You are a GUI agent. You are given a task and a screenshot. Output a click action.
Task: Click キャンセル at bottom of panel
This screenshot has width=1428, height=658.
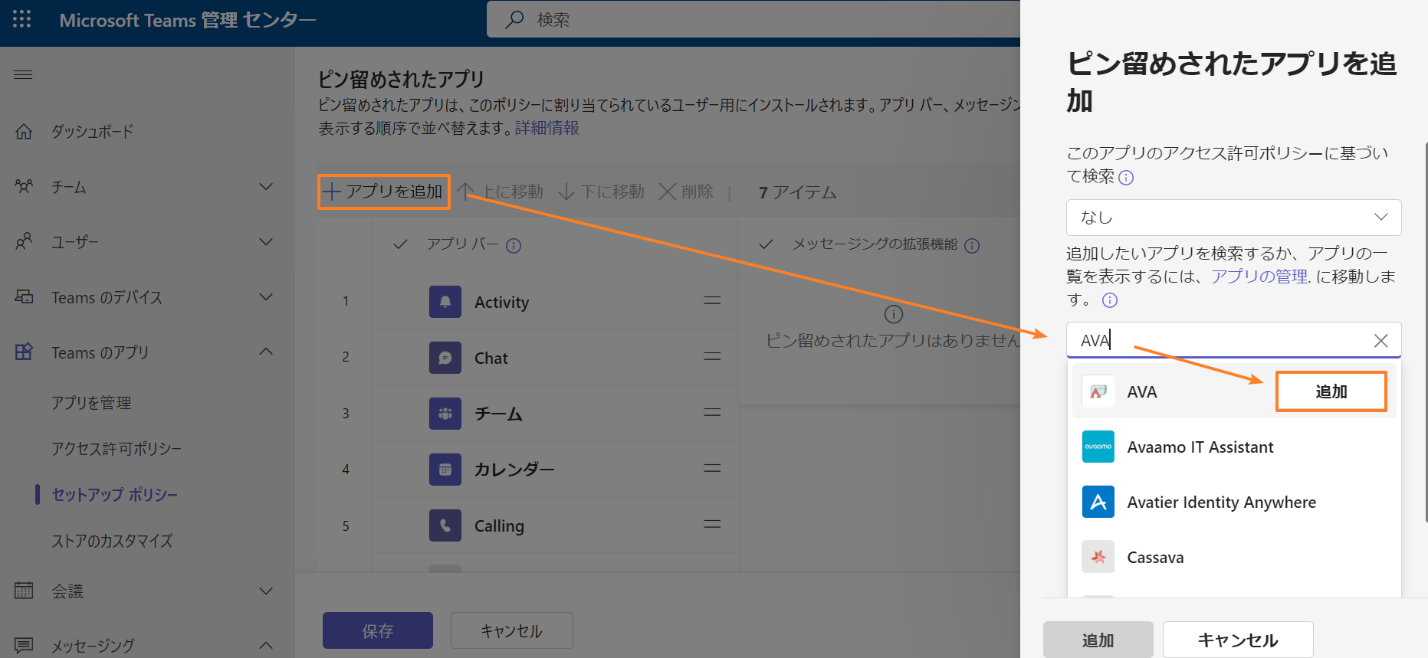click(x=1238, y=640)
